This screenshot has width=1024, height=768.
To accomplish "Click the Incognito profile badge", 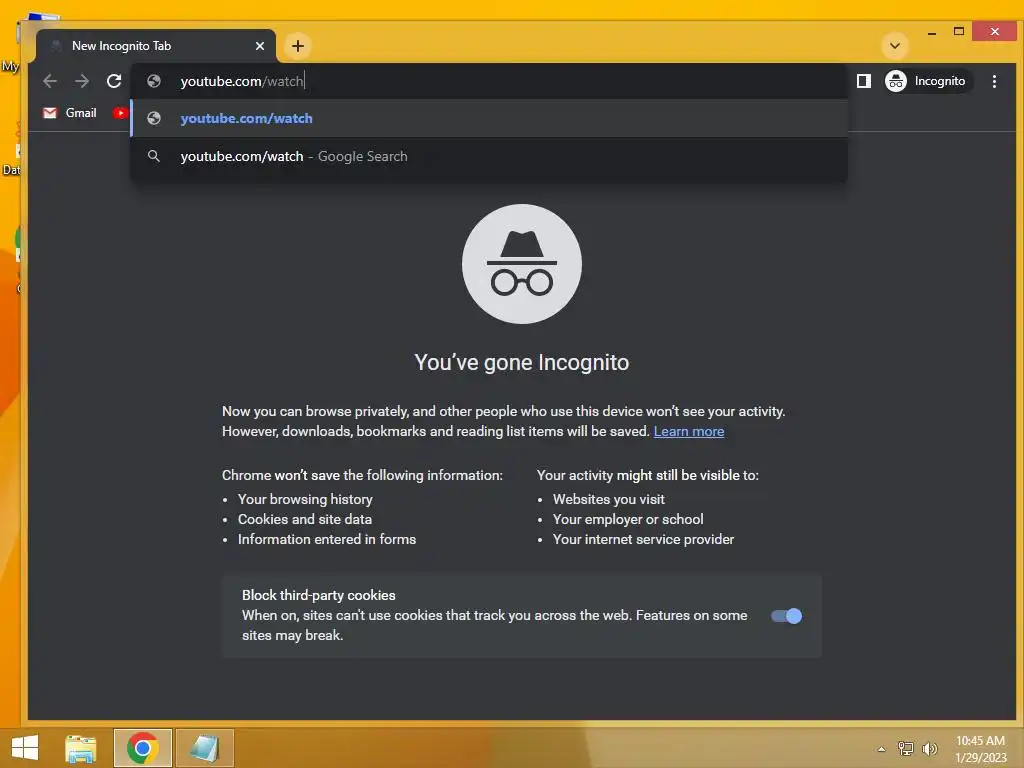I will [x=927, y=81].
